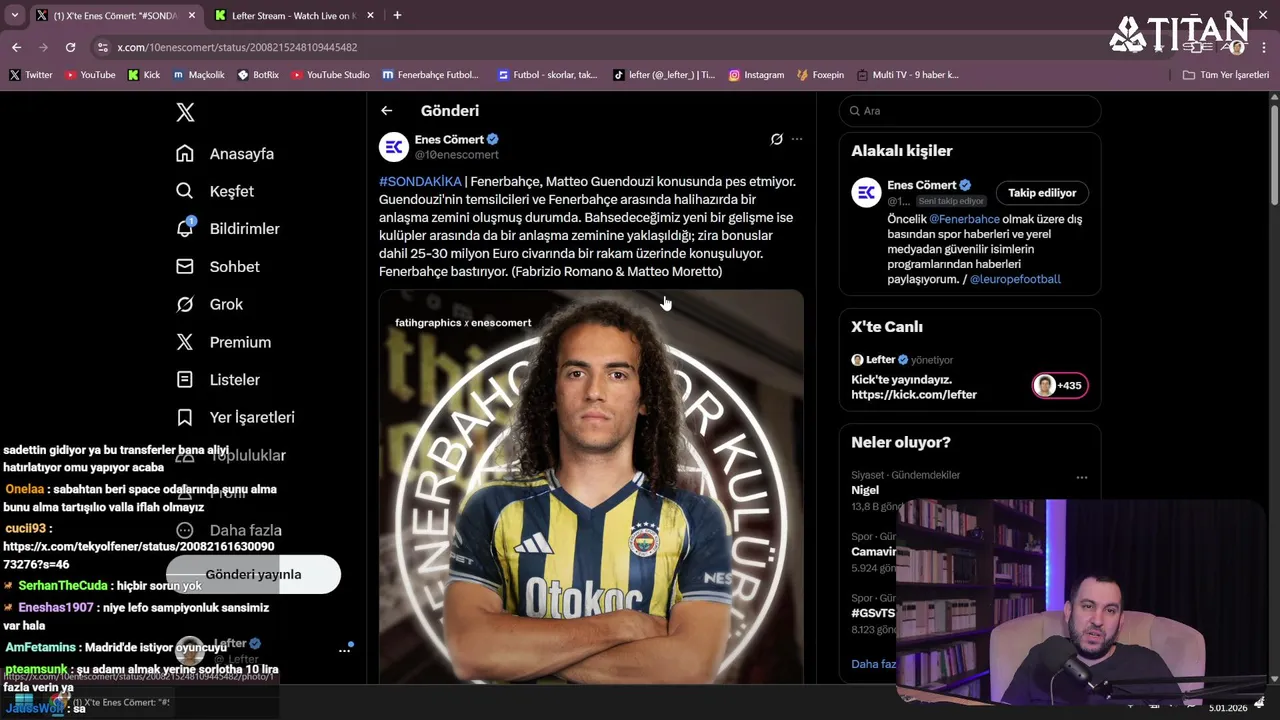This screenshot has width=1280, height=720.
Task: Open the post's three-dot more menu
Action: click(x=797, y=139)
